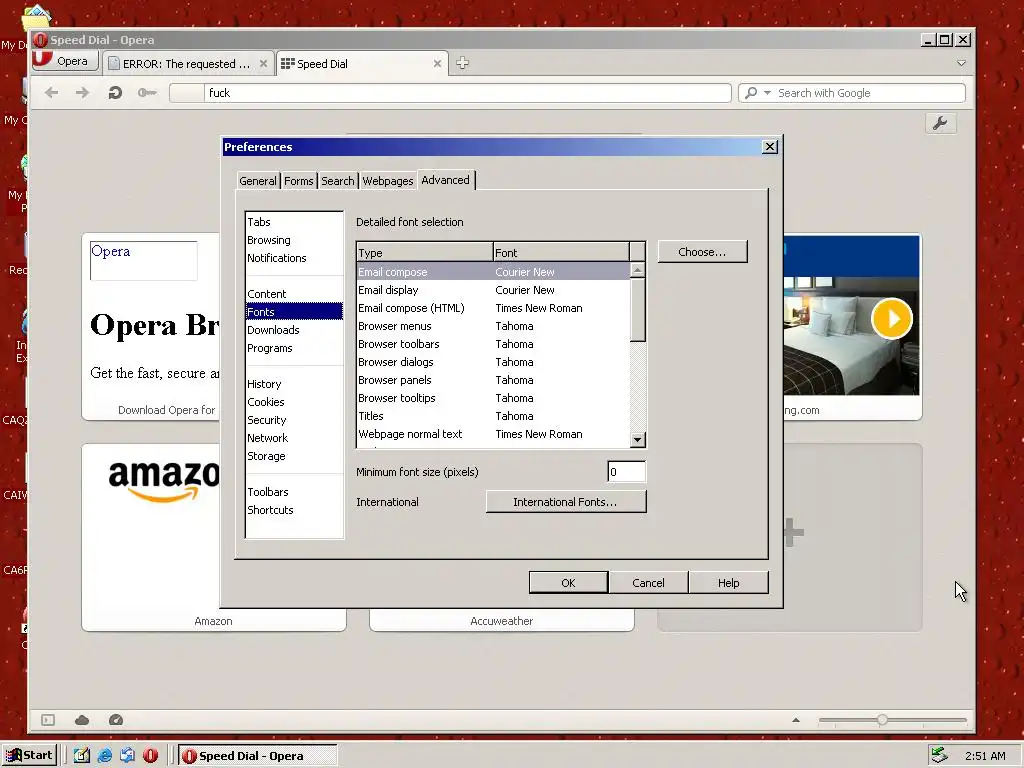Click the font list scroll up arrow
Viewport: 1024px width, 768px height.
tap(638, 269)
